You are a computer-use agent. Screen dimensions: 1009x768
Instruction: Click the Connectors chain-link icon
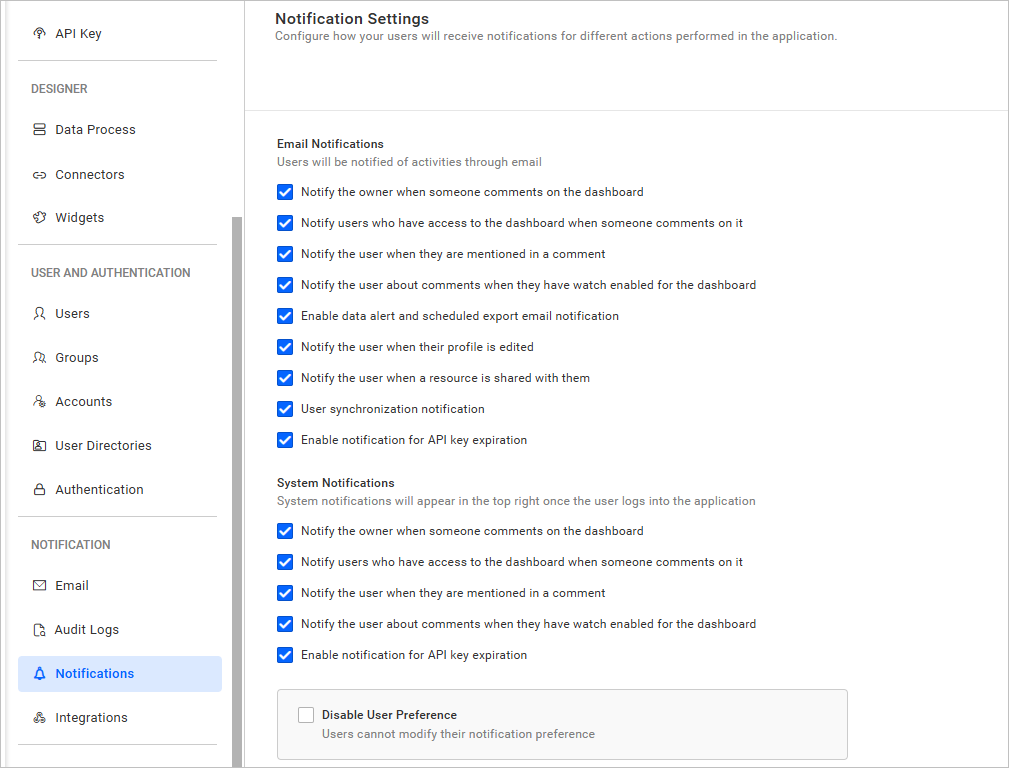(38, 174)
